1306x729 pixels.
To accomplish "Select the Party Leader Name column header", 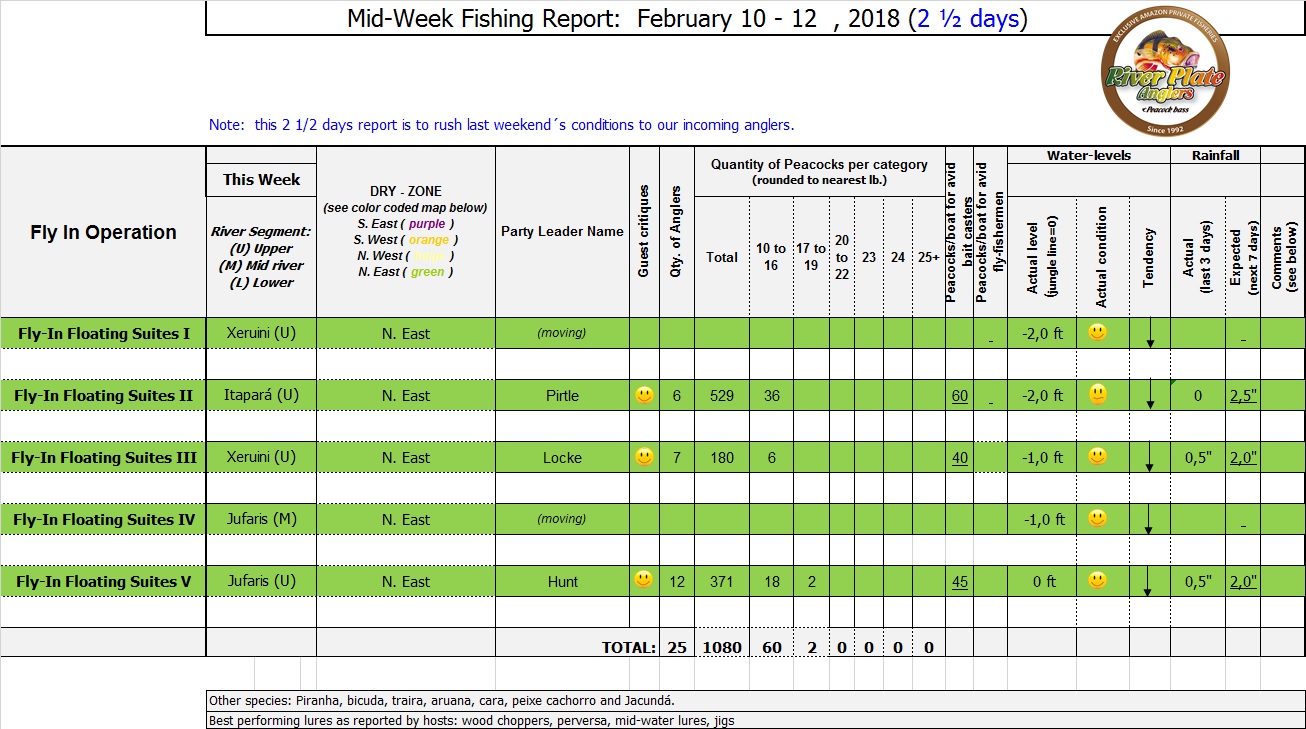I will (562, 231).
